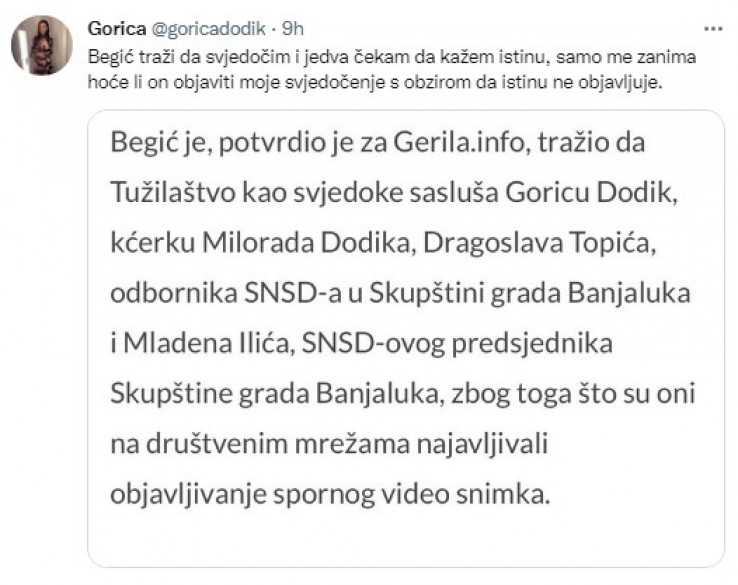Click 'Dragoslava Topića' in the attached image
Image resolution: width=738 pixels, height=585 pixels.
539,244
